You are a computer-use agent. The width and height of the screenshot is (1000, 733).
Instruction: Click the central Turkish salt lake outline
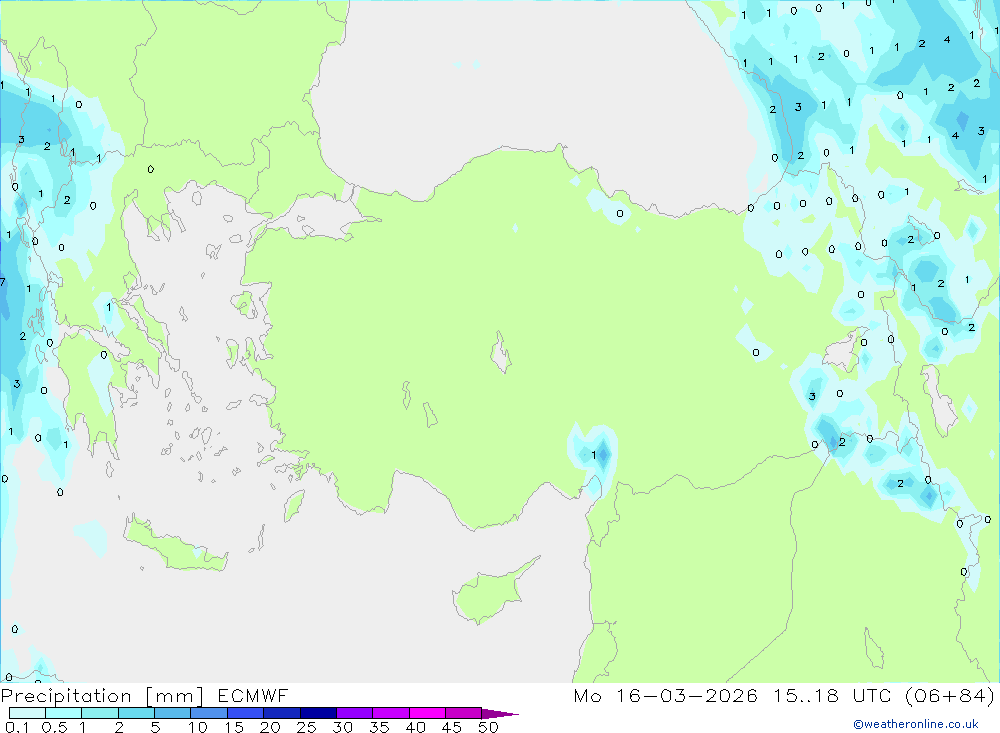(501, 352)
